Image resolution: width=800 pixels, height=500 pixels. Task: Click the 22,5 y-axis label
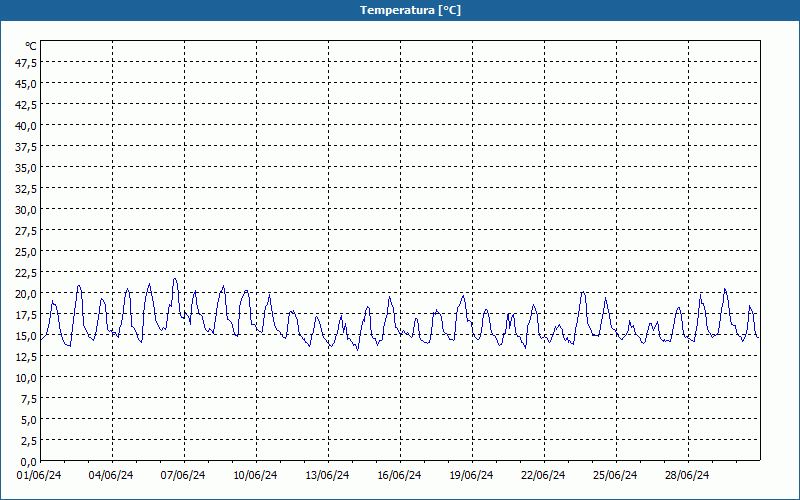click(27, 273)
